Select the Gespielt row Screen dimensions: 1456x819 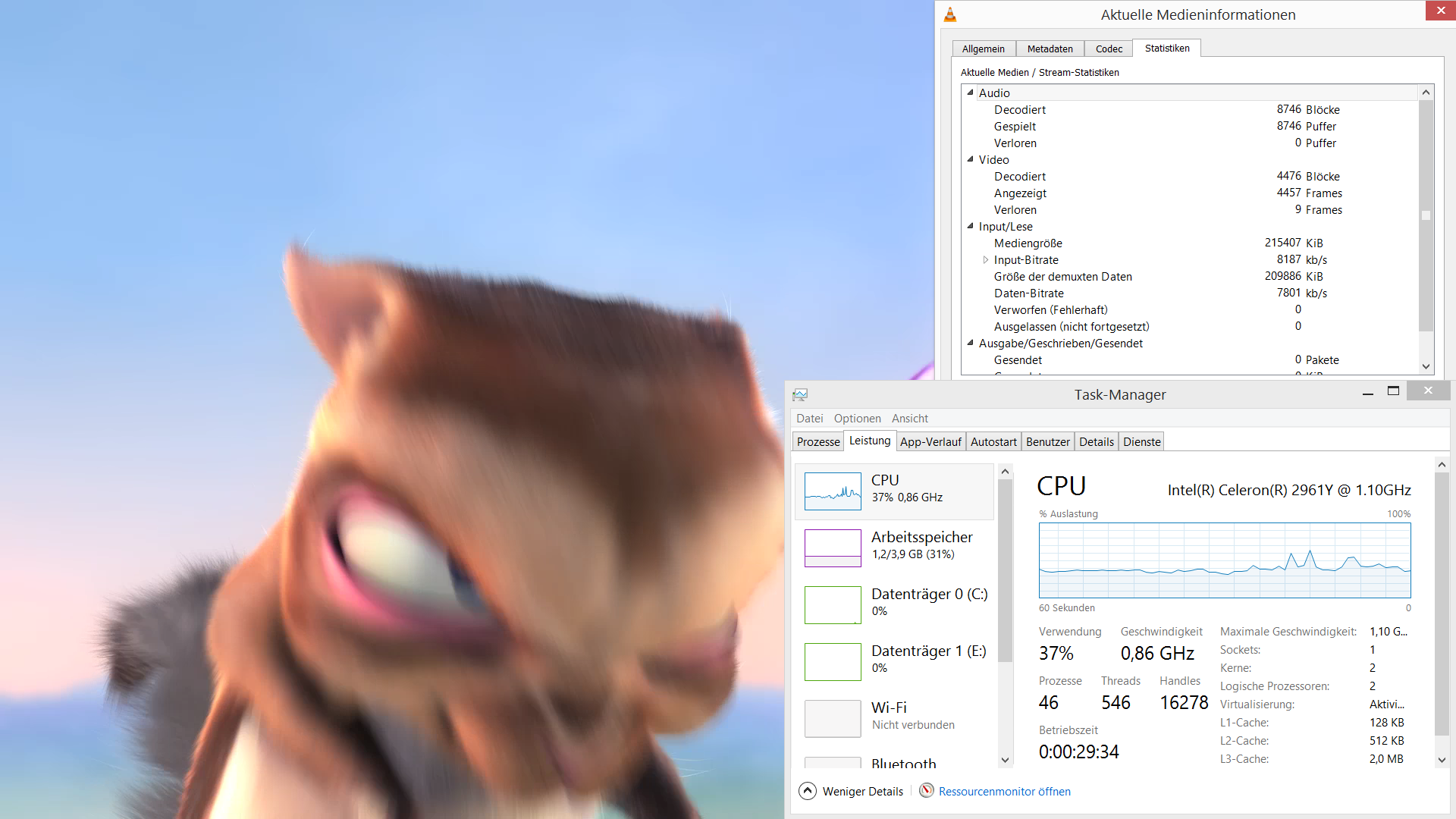pos(1190,126)
